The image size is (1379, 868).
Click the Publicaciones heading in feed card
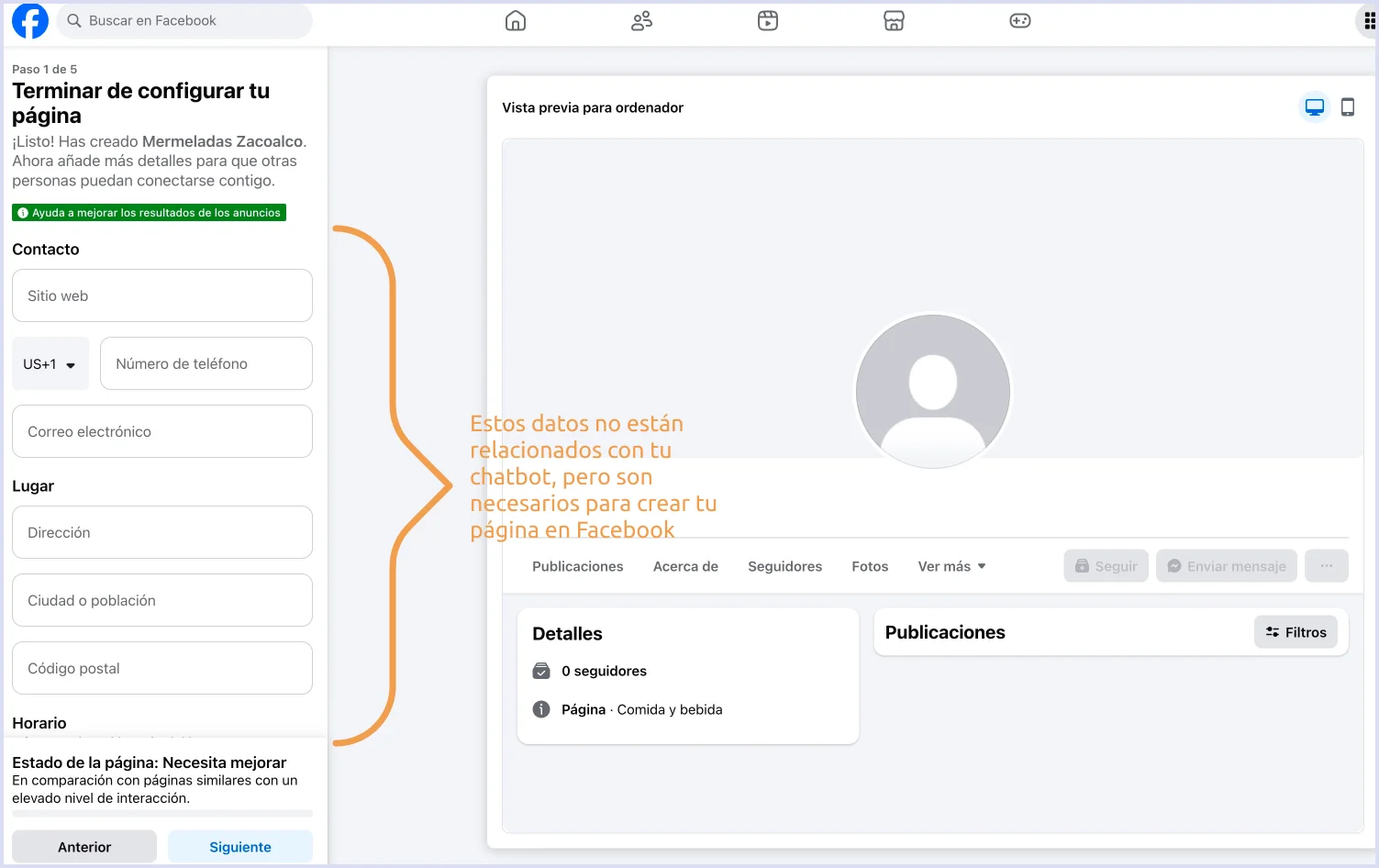click(x=945, y=632)
